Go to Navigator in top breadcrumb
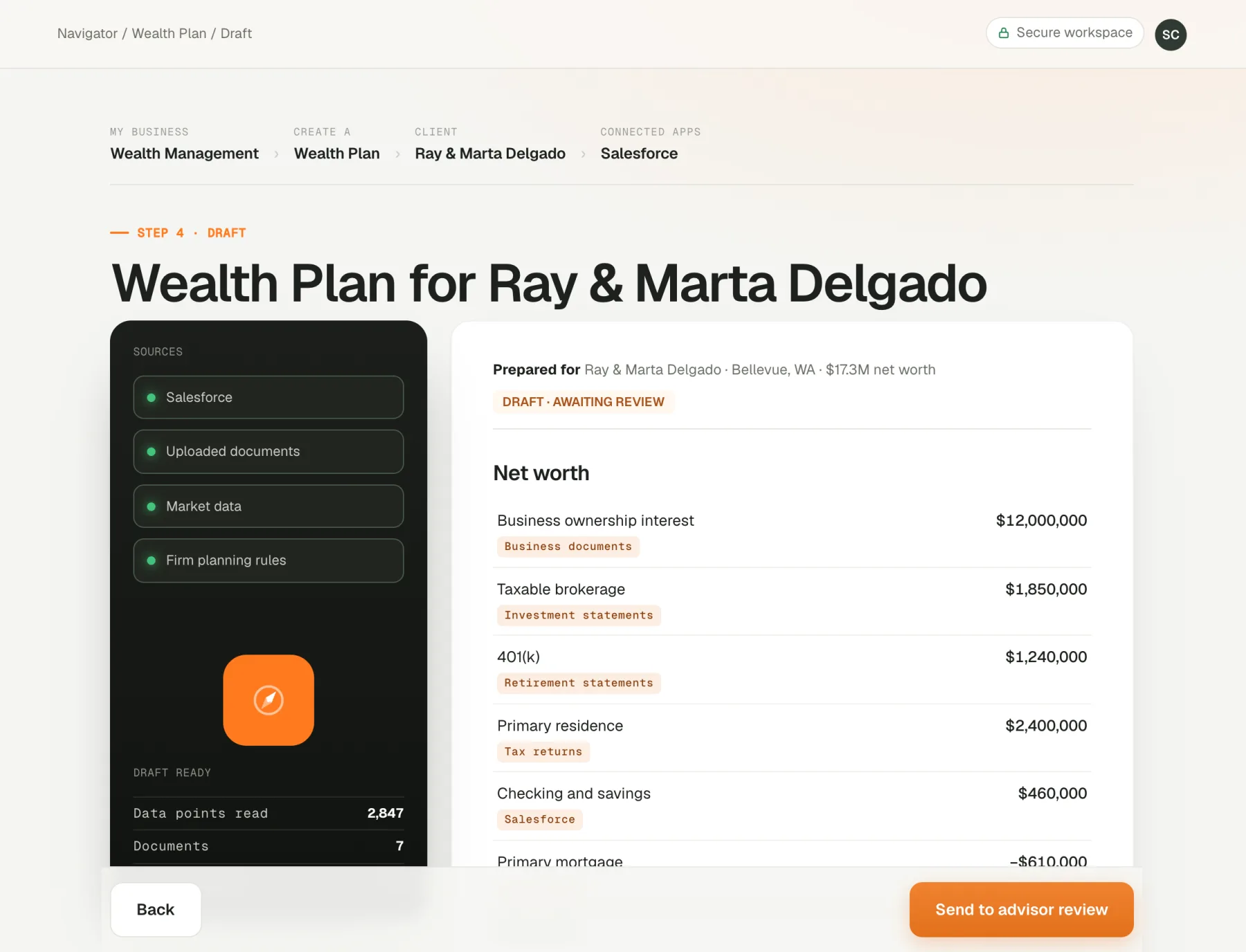Screen dimensions: 1246x952 click(x=87, y=33)
